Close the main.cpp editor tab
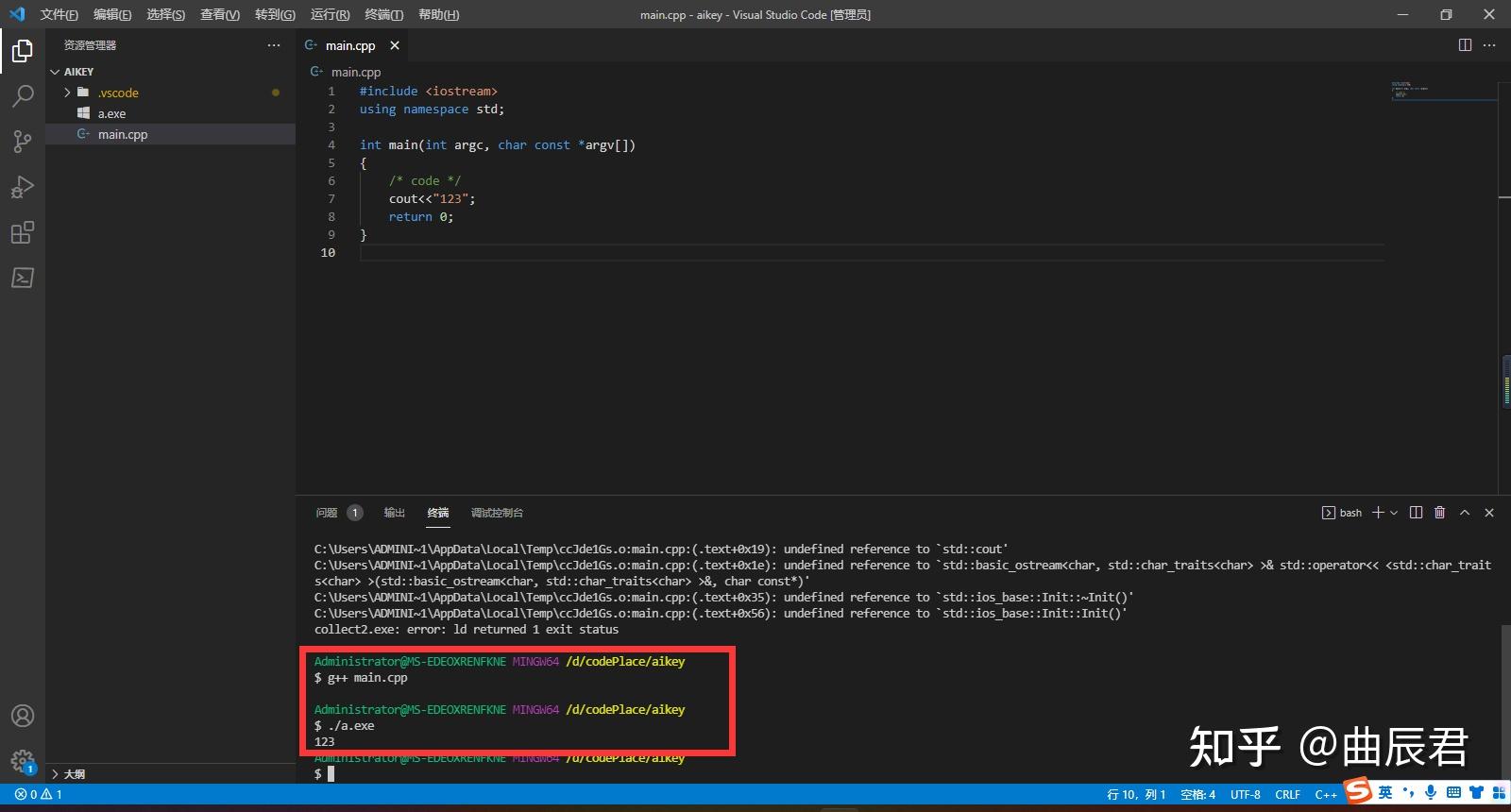 coord(395,45)
